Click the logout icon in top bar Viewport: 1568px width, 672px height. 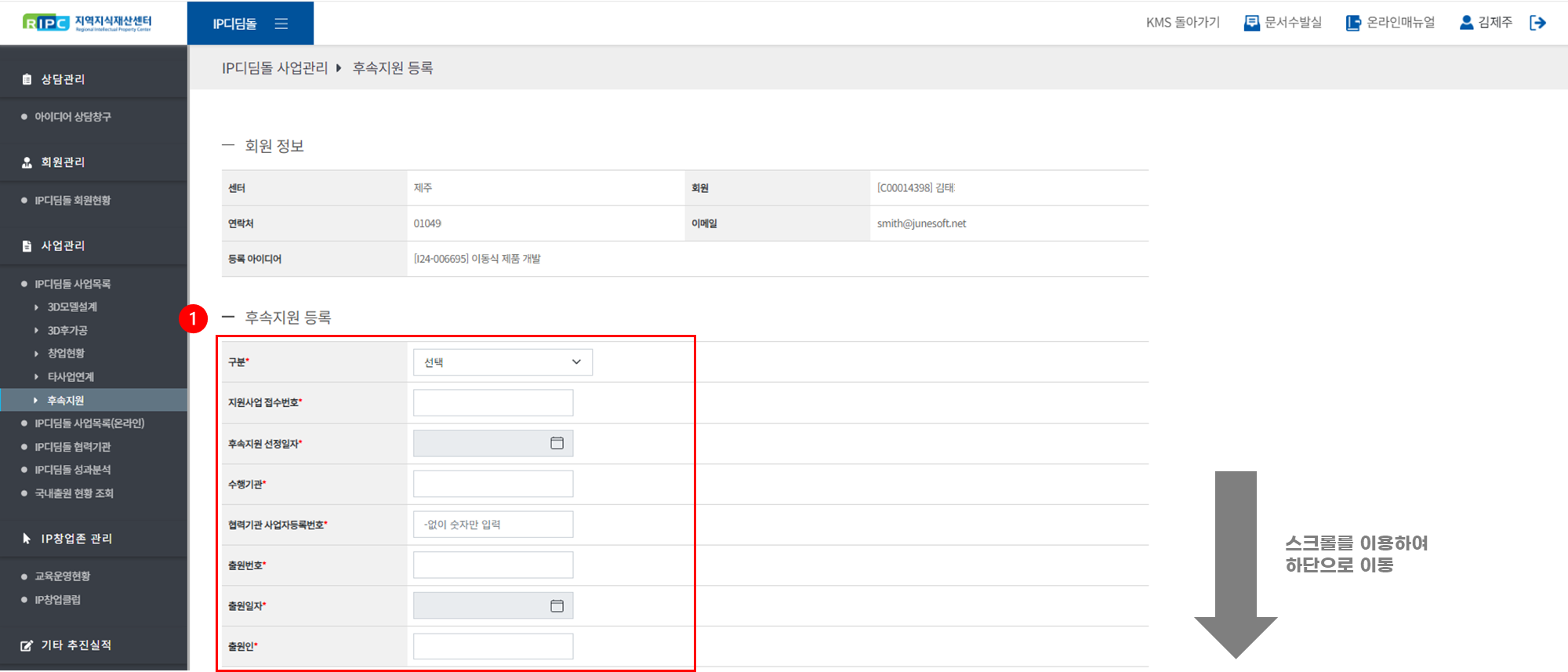[x=1537, y=23]
